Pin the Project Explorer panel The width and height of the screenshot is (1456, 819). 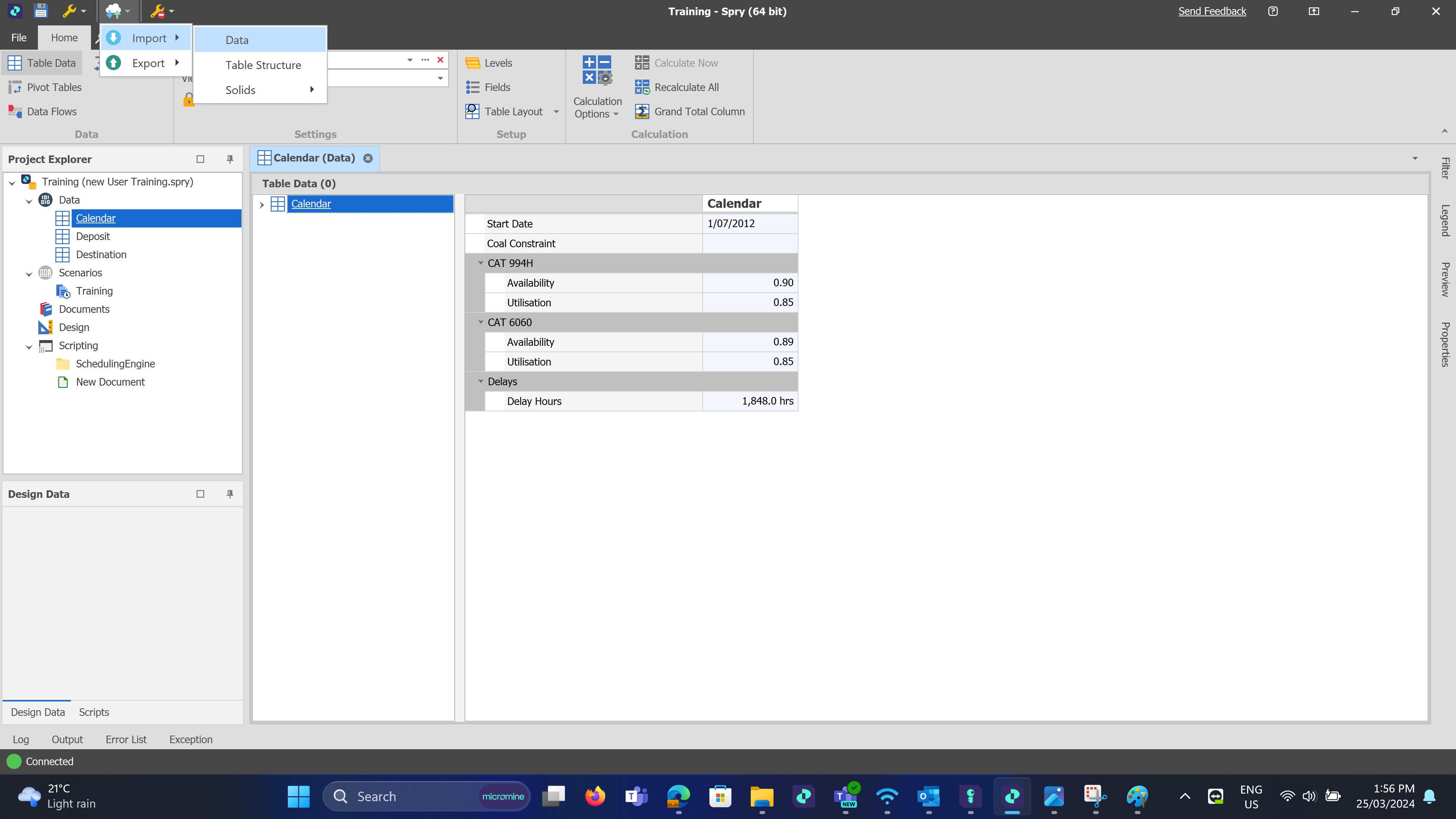coord(230,159)
